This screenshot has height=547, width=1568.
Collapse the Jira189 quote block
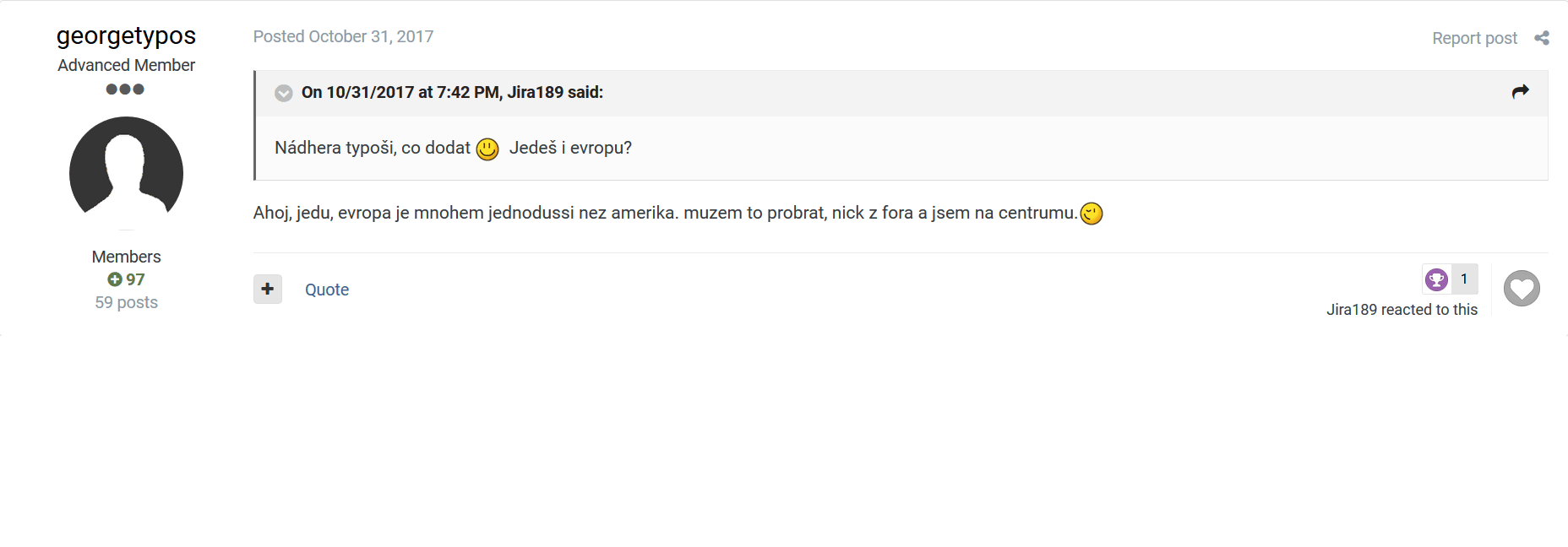[x=284, y=93]
